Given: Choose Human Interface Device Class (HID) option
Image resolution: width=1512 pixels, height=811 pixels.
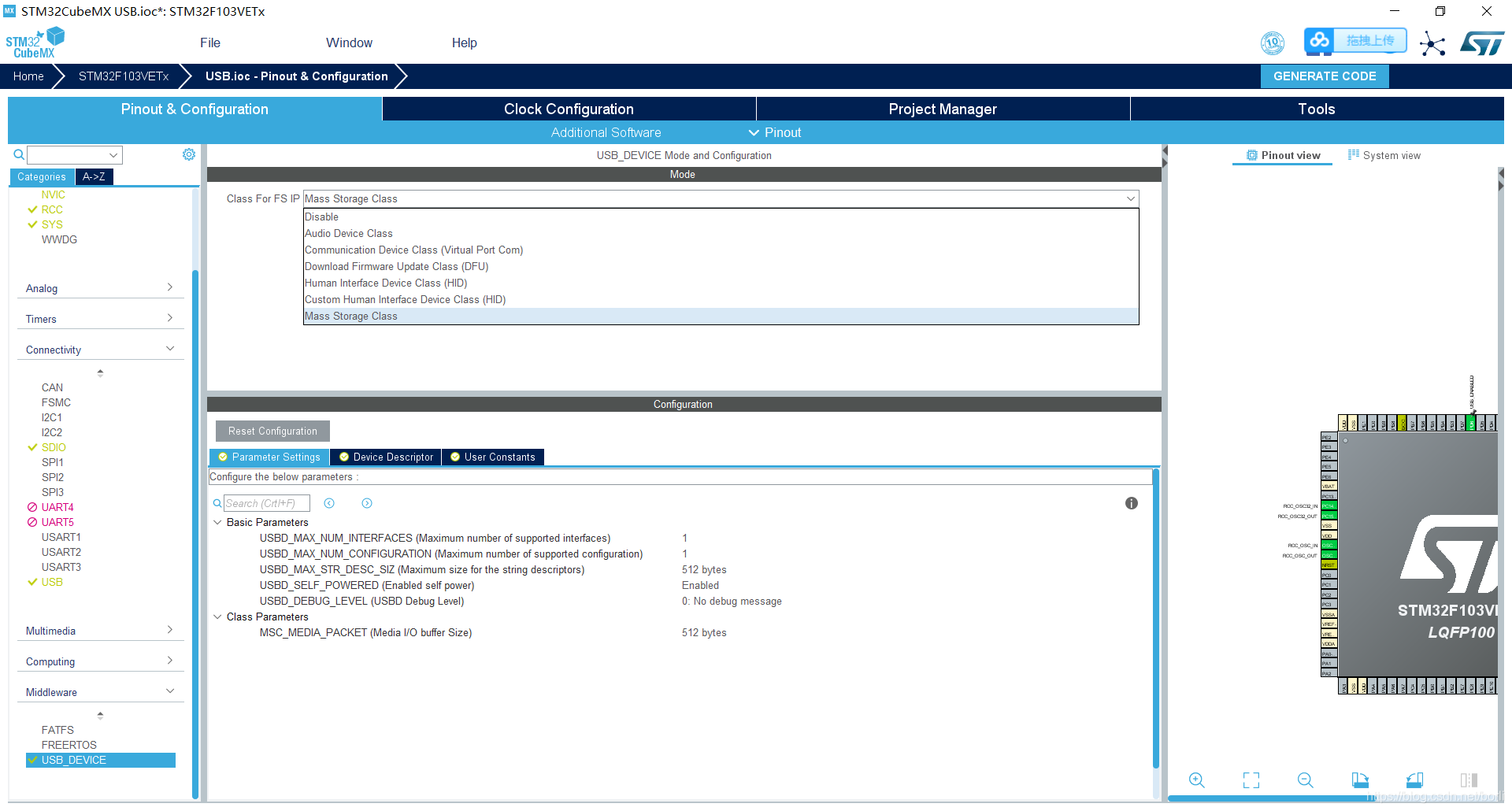Looking at the screenshot, I should [721, 283].
